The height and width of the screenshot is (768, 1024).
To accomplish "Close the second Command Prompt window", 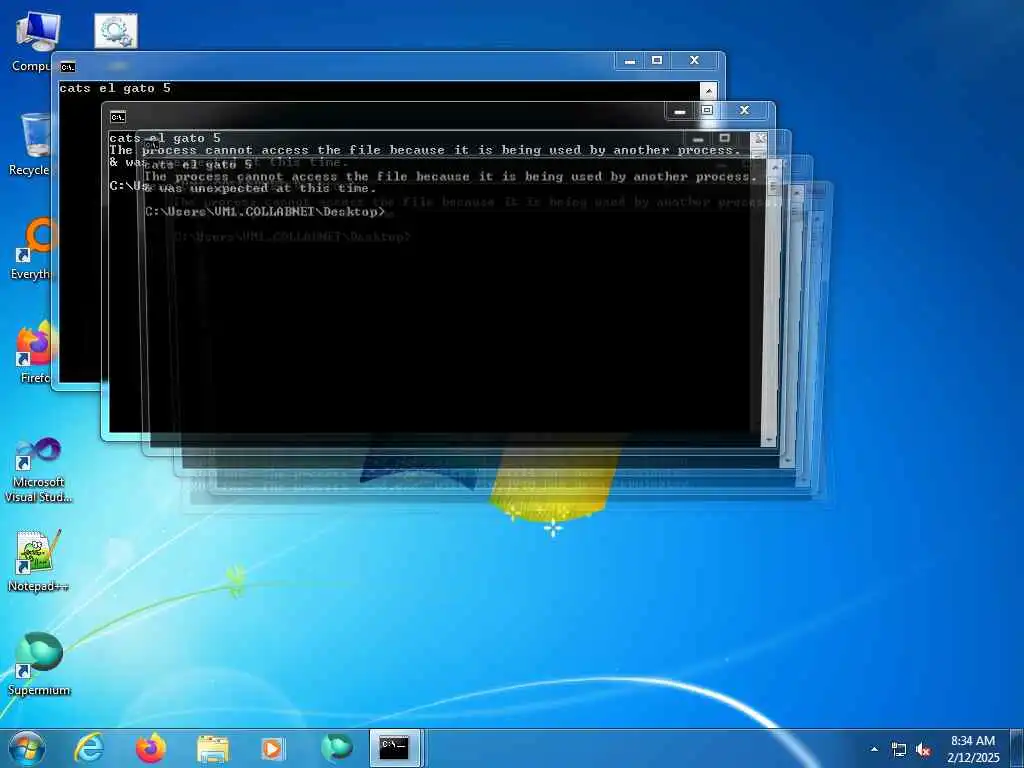I will 744,110.
